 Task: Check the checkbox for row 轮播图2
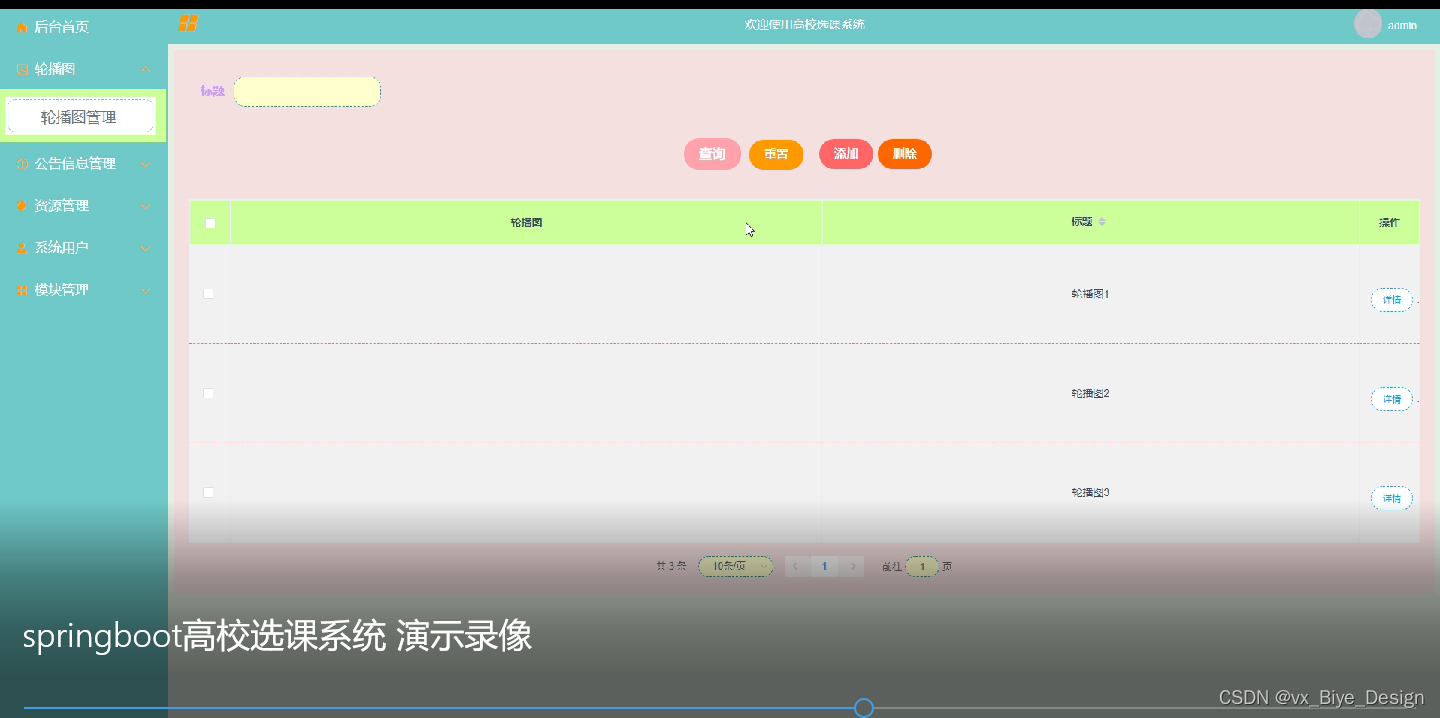pos(209,393)
